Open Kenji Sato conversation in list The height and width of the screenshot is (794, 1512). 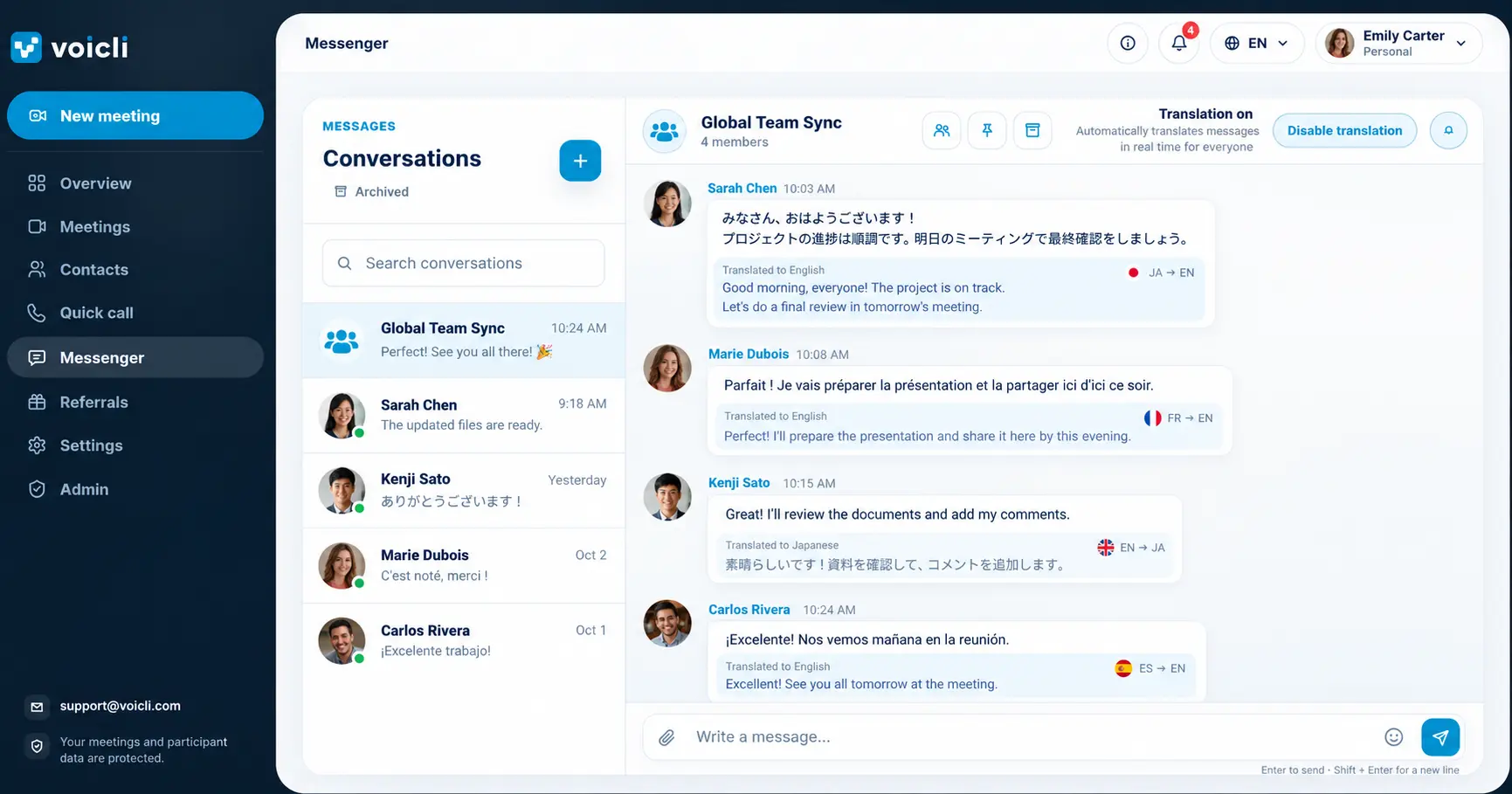464,490
